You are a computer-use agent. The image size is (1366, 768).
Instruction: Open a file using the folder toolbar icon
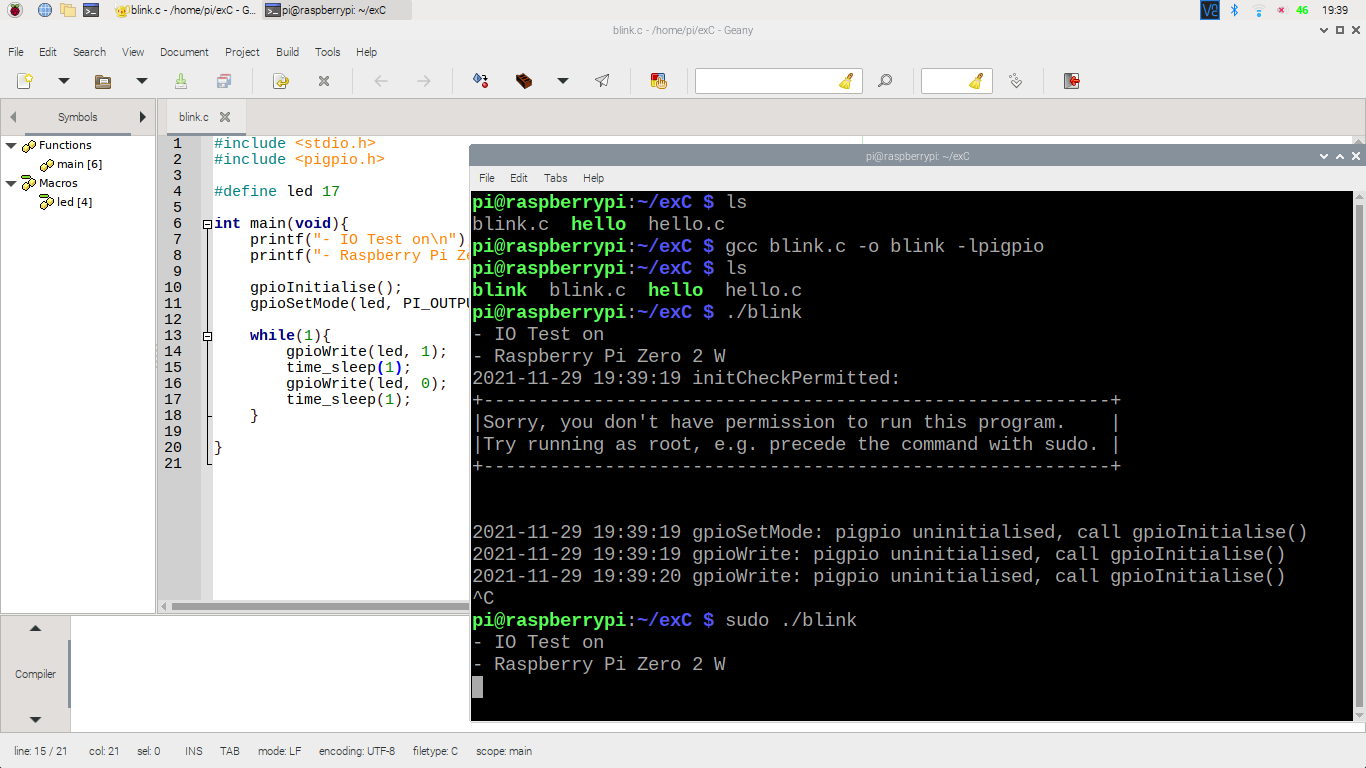point(103,81)
